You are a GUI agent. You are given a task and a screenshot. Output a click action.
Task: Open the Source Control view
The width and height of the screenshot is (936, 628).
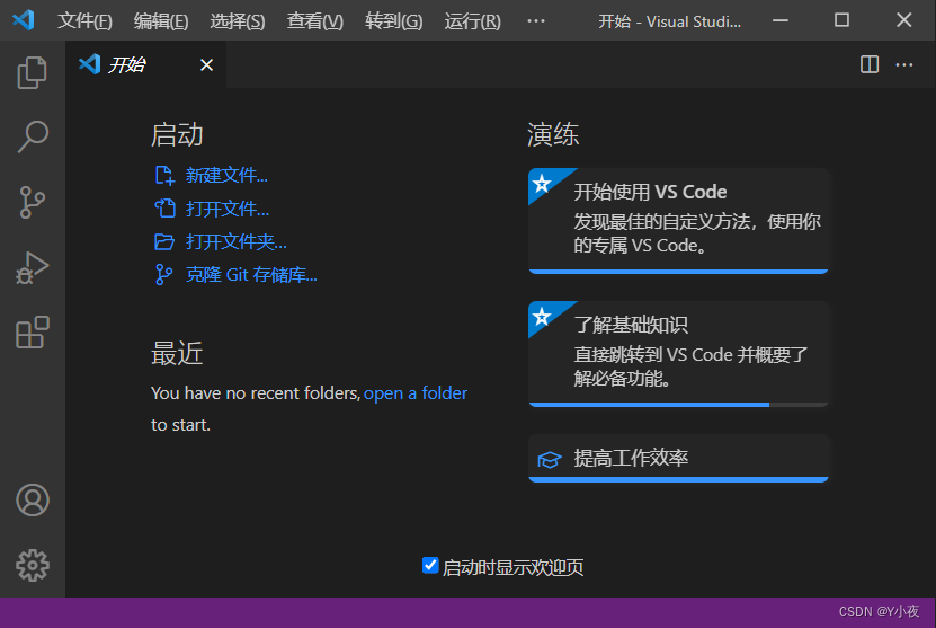click(32, 202)
